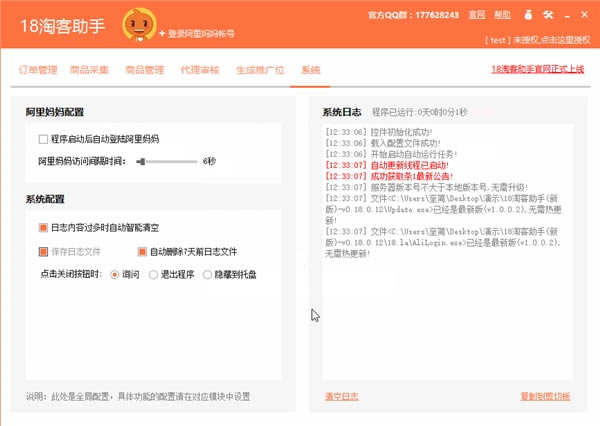
Task: Click the 未授权,点击这里授权 authorization text
Action: click(552, 41)
